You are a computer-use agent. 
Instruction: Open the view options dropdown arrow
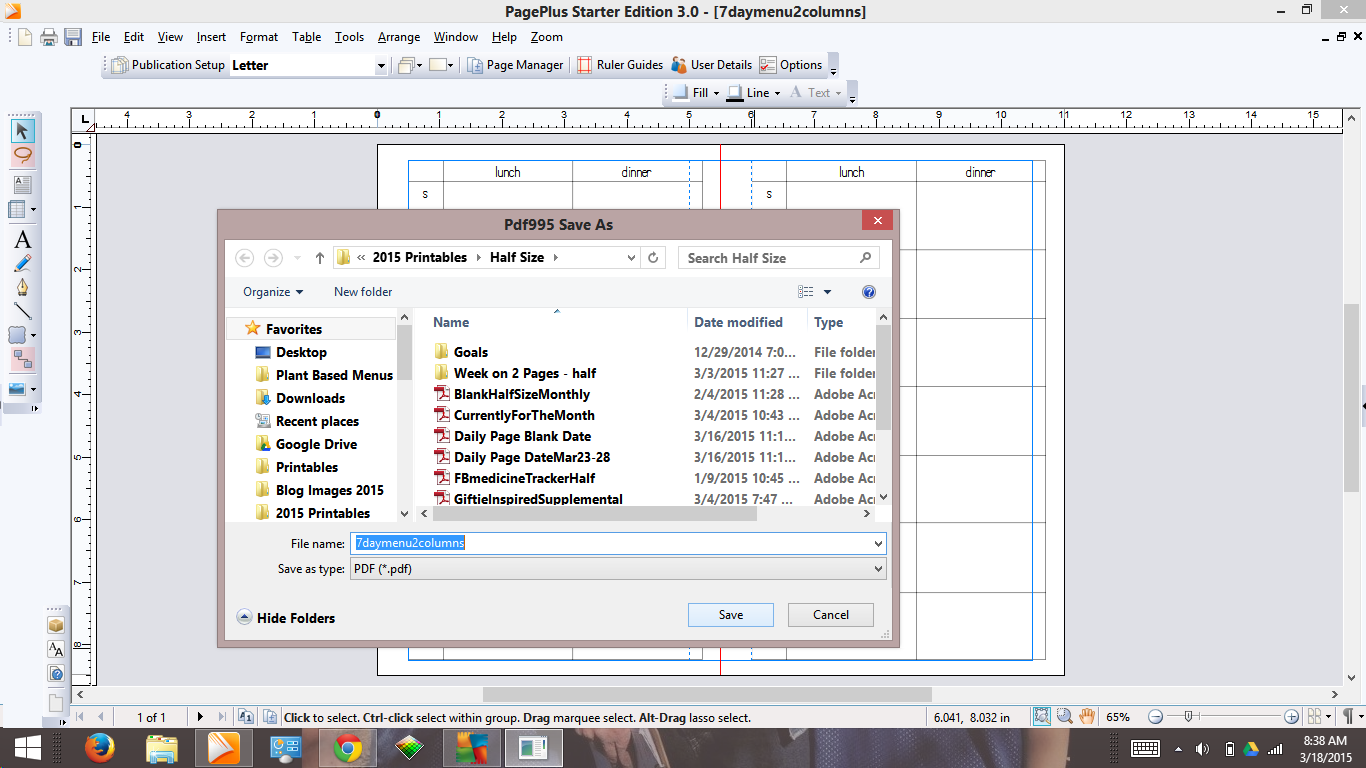[x=827, y=292]
